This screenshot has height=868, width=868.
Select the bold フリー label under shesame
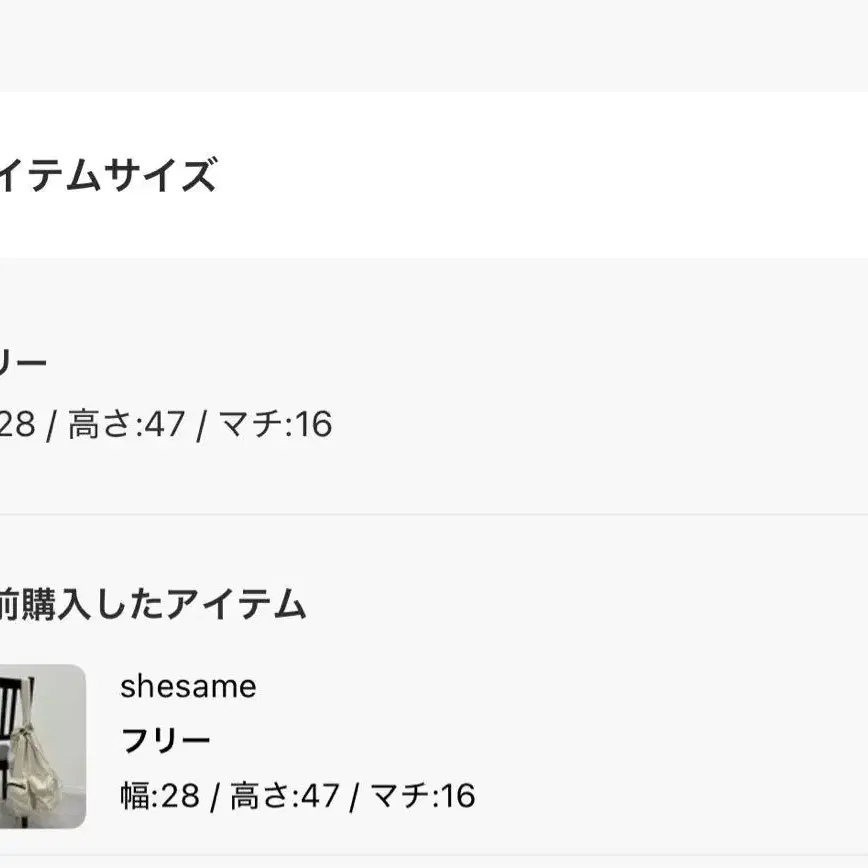click(165, 741)
